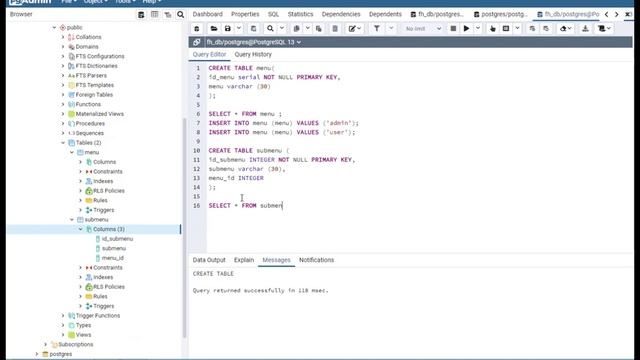Click the Find magnifier icon in query toolbar
Screen dimensions: 640x360
coord(270,29)
